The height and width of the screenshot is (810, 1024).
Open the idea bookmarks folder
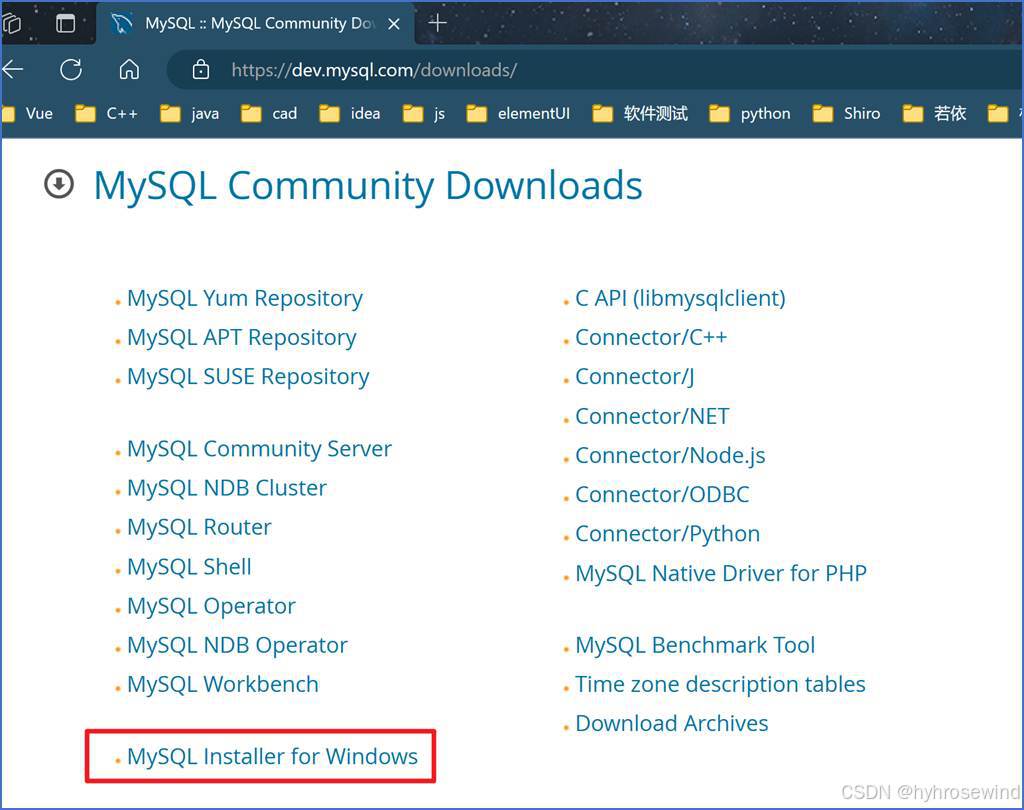pos(349,114)
